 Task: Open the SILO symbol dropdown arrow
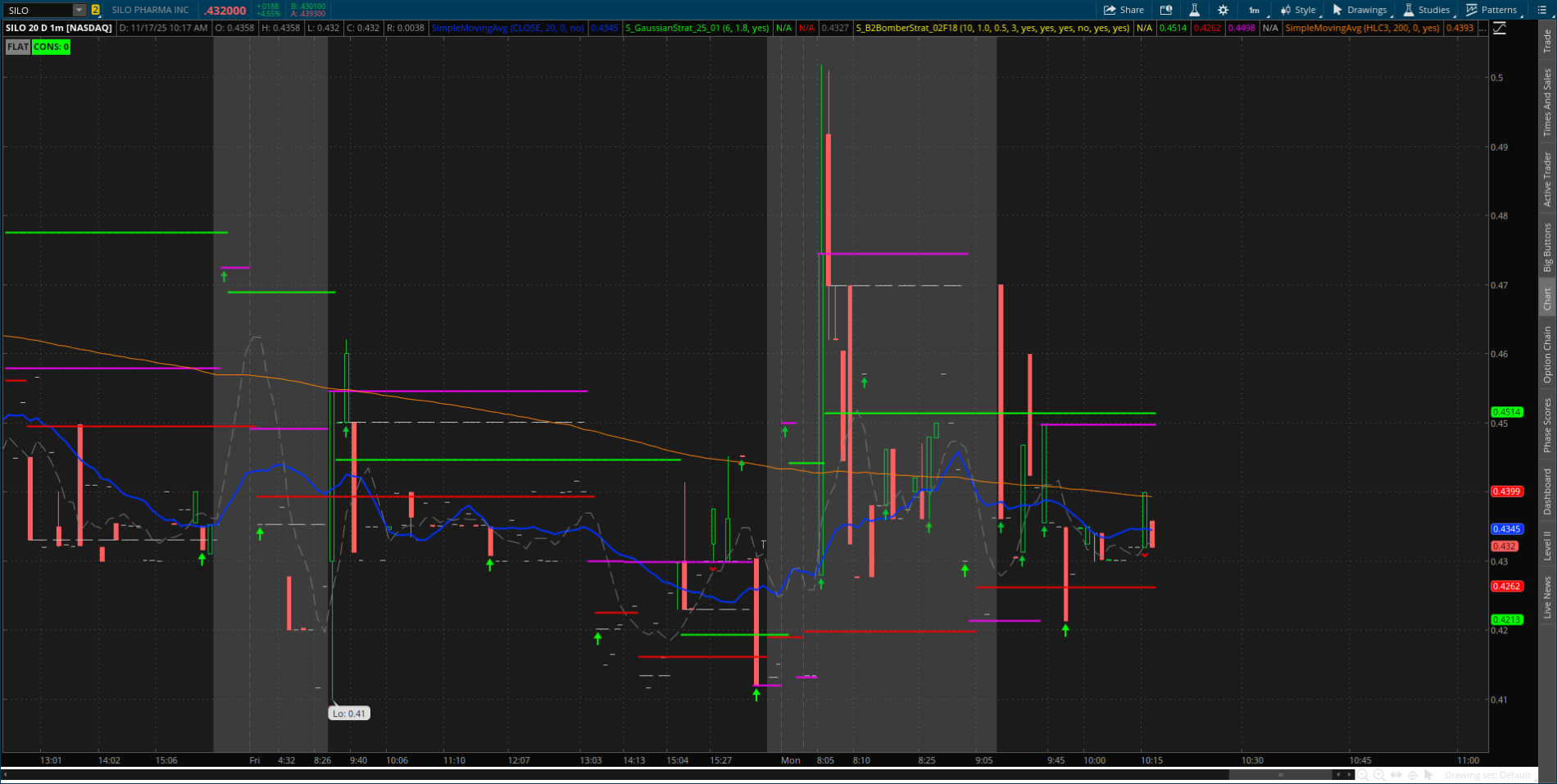[79, 10]
